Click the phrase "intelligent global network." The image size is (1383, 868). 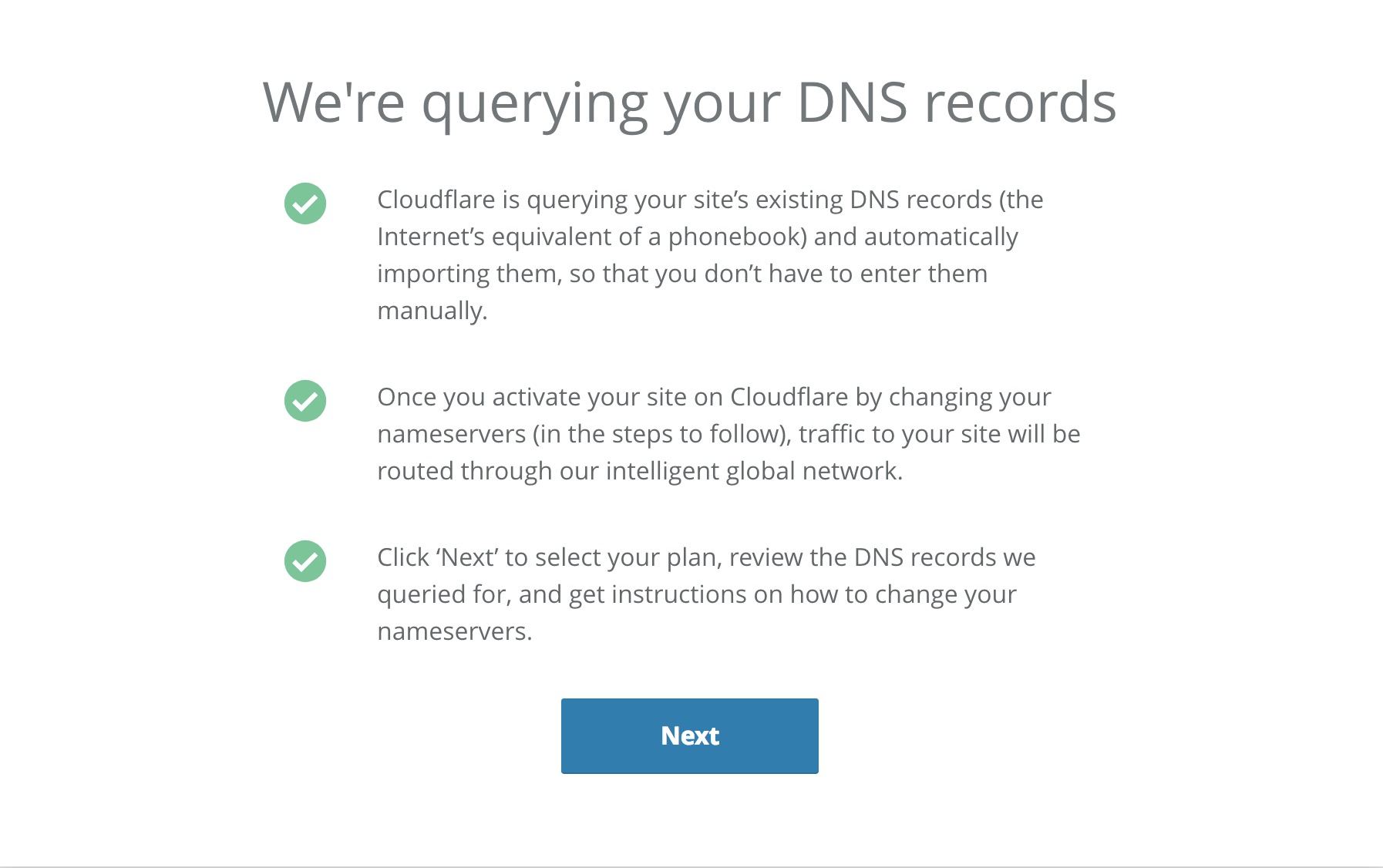pyautogui.click(x=754, y=471)
